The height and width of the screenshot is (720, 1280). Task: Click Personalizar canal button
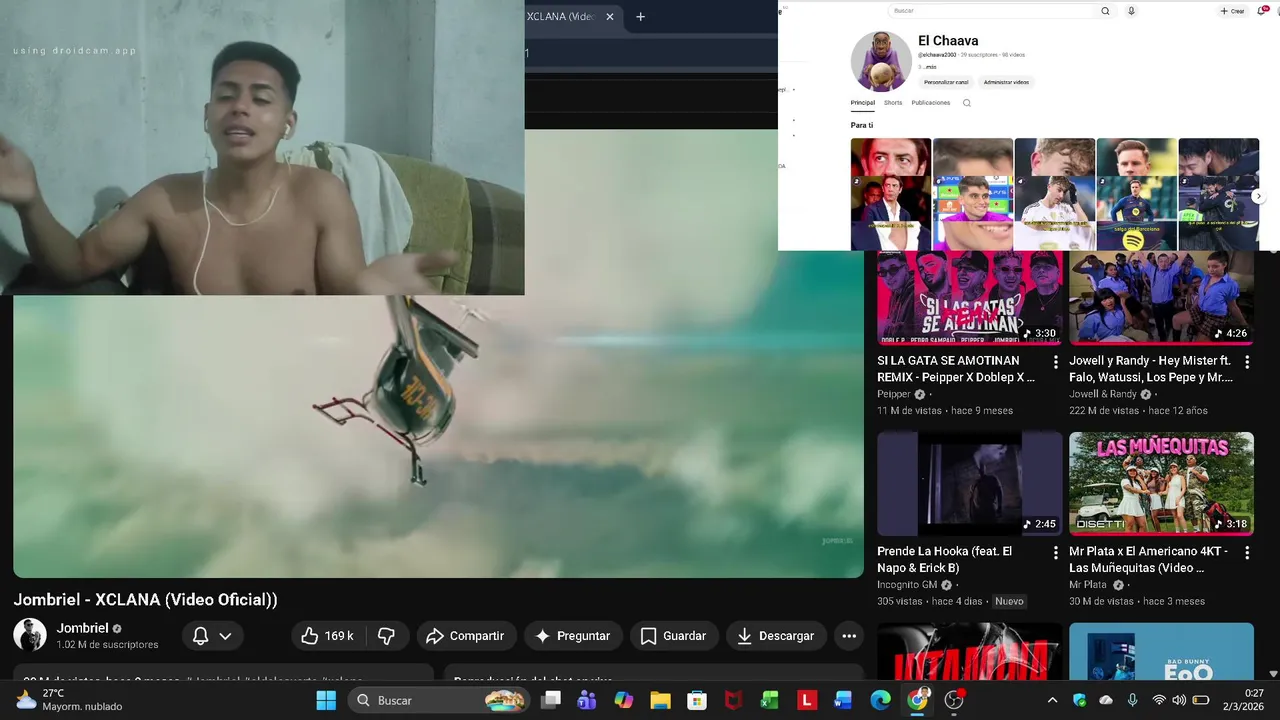click(x=946, y=82)
